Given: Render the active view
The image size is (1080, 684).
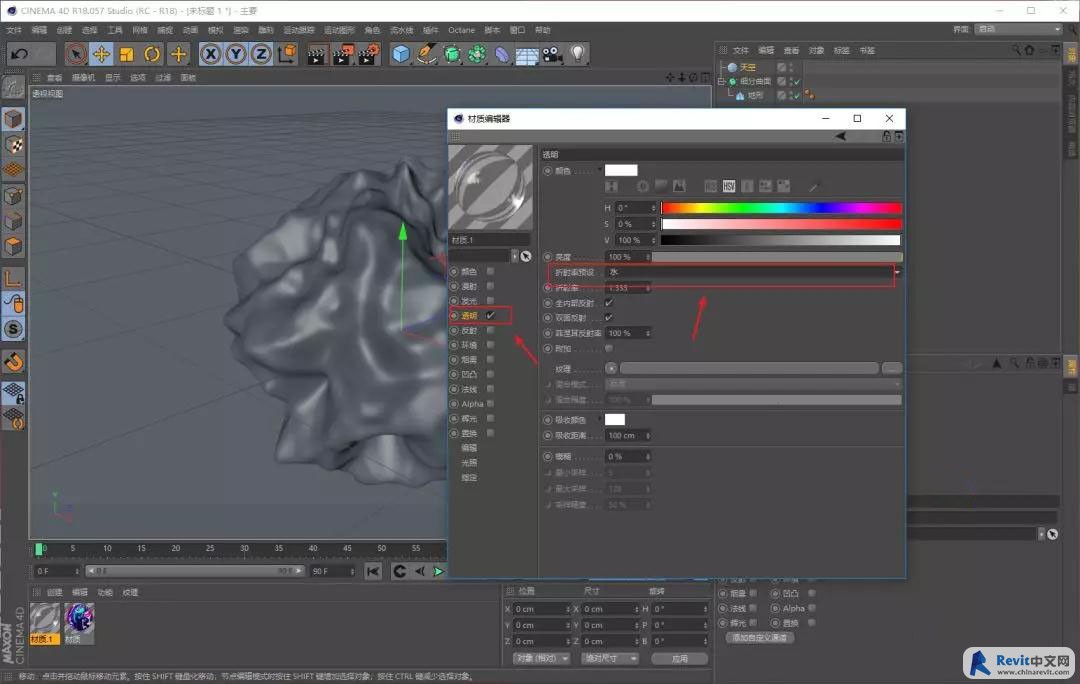Looking at the screenshot, I should [316, 54].
